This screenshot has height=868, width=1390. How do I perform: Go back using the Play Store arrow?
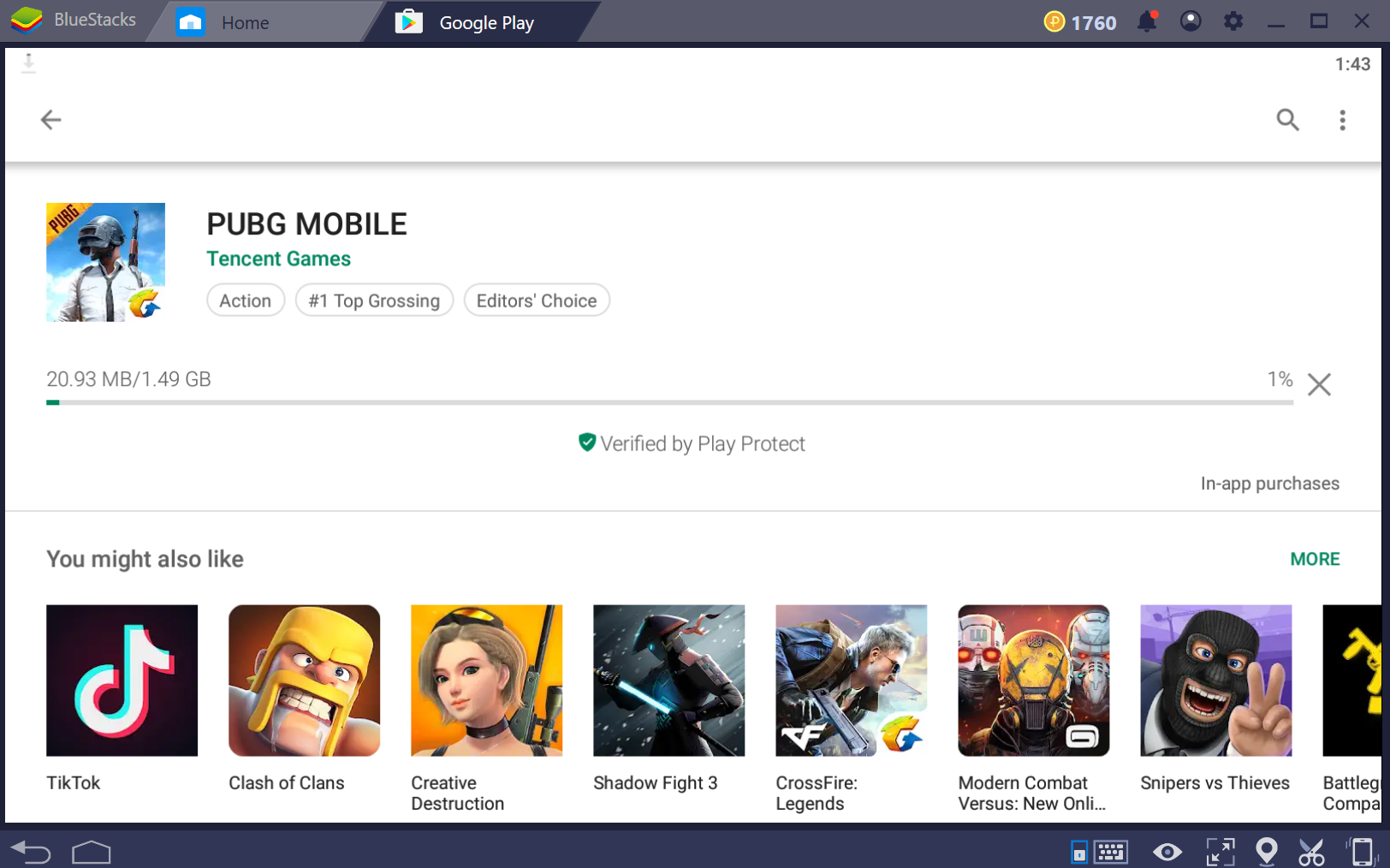(x=51, y=120)
